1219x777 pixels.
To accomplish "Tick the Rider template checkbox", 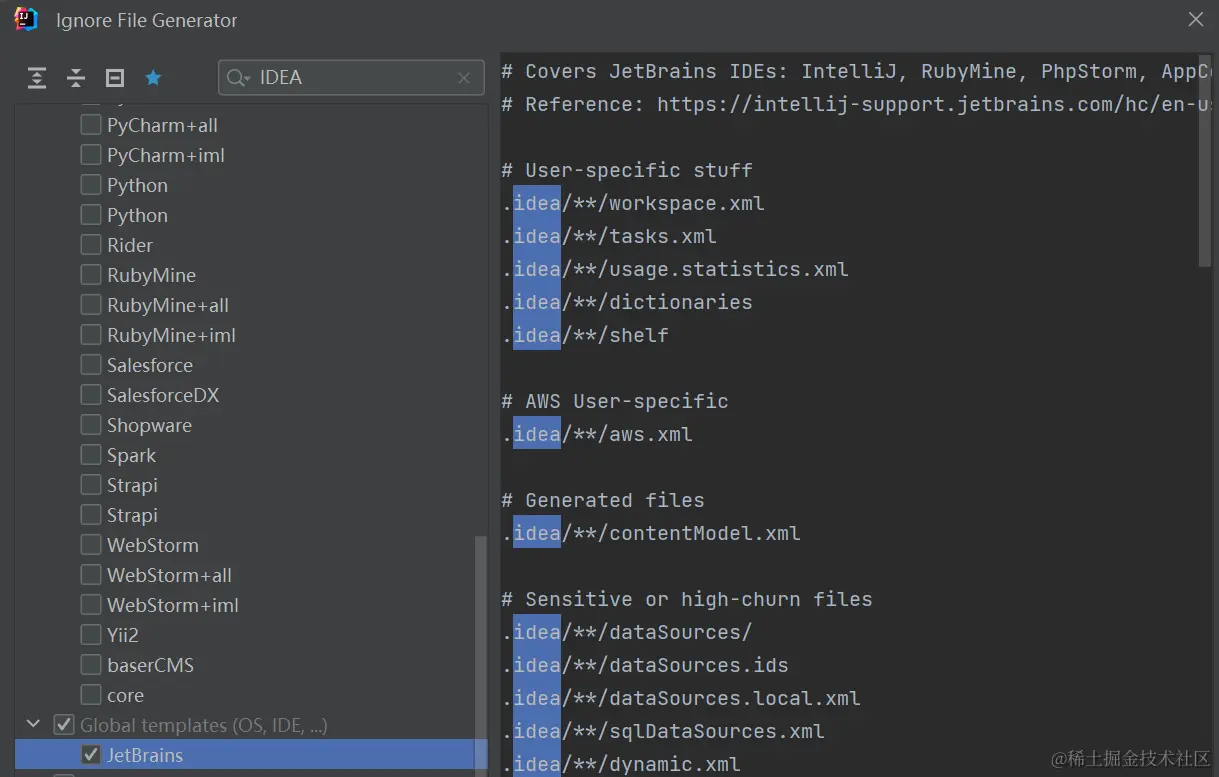I will (91, 245).
